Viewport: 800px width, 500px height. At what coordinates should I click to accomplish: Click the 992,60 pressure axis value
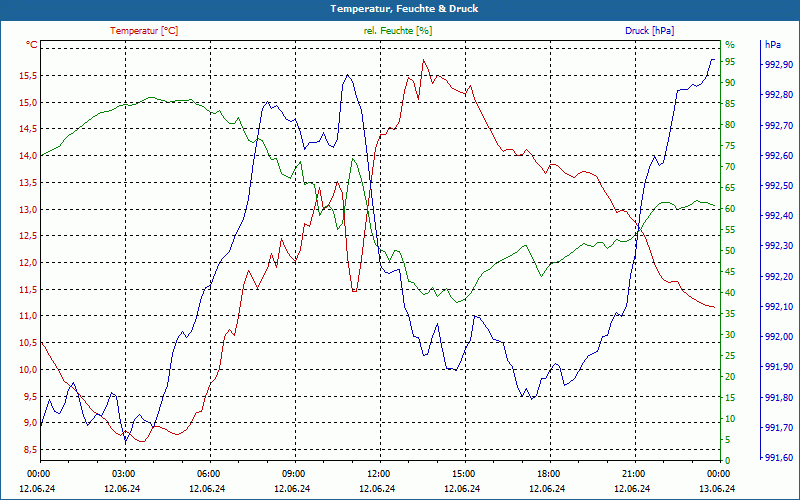(x=779, y=156)
